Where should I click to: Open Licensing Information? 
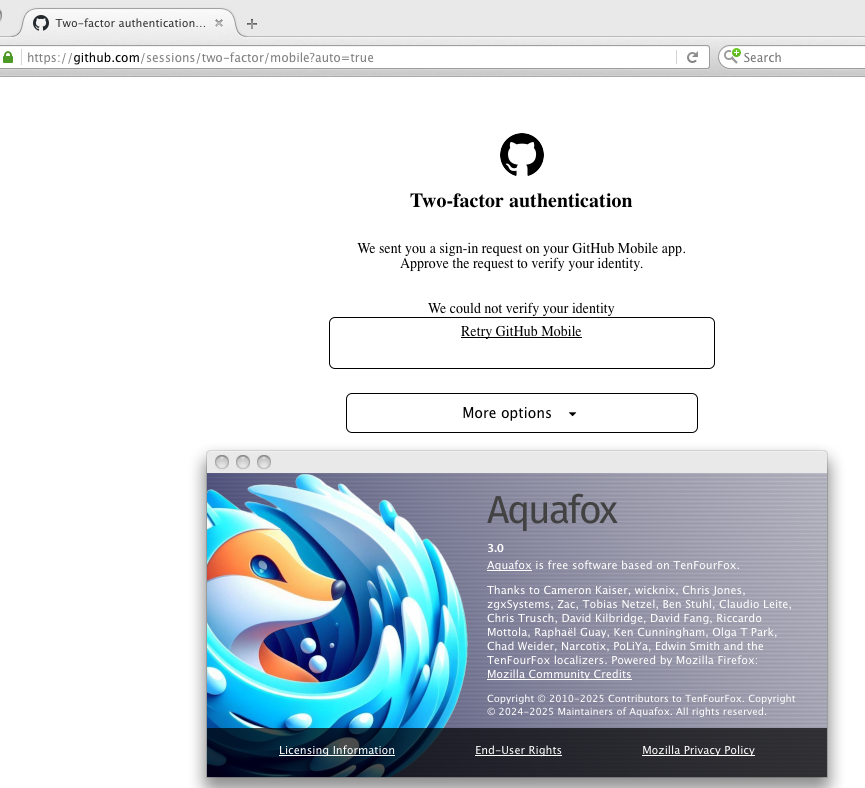click(x=337, y=750)
